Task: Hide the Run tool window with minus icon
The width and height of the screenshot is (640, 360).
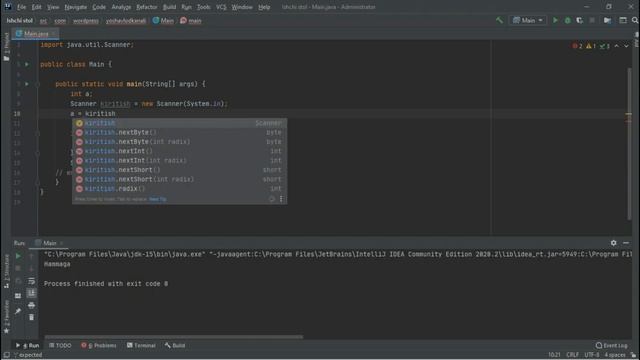Action: (x=626, y=243)
